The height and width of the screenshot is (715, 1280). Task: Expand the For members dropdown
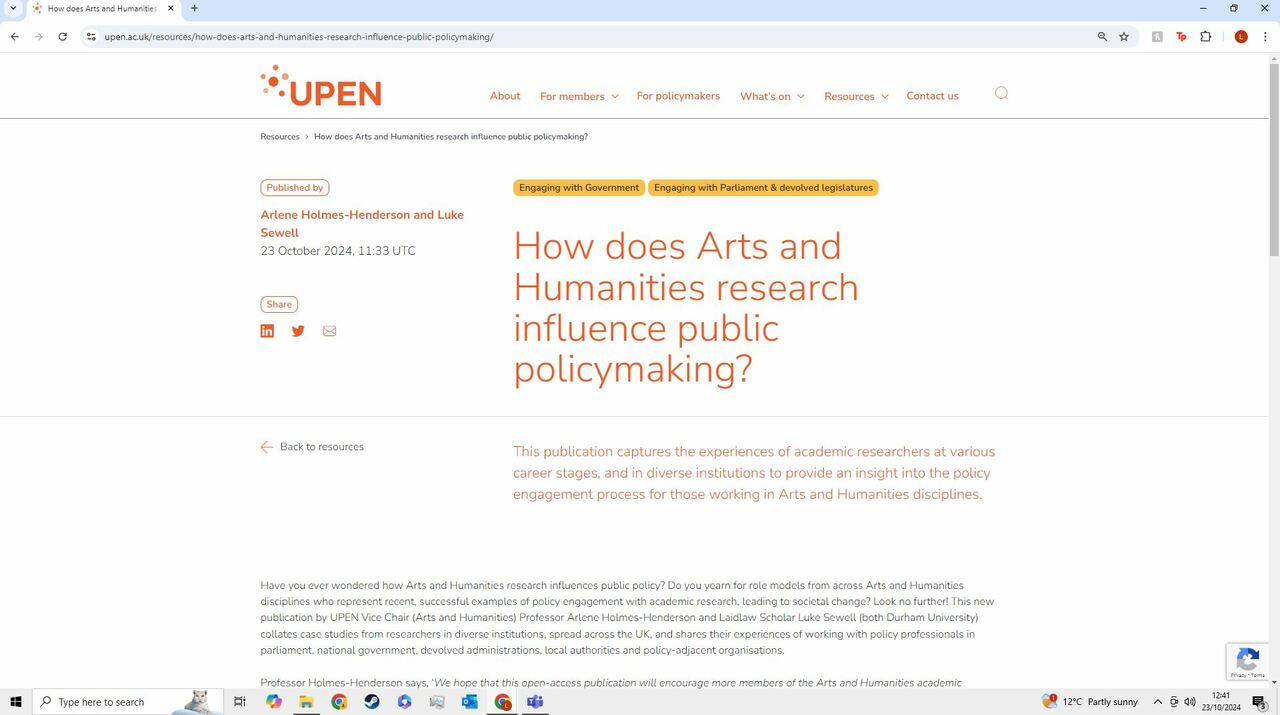click(579, 97)
